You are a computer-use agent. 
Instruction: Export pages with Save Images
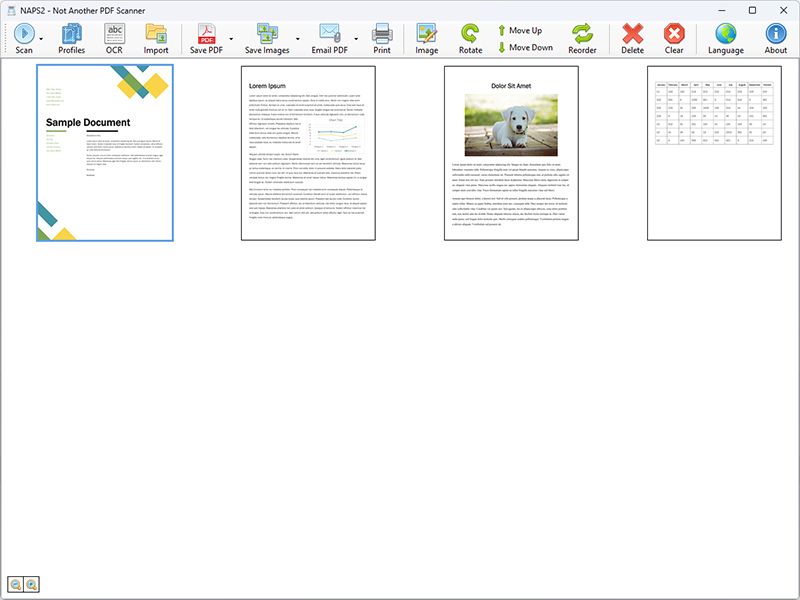pyautogui.click(x=267, y=39)
